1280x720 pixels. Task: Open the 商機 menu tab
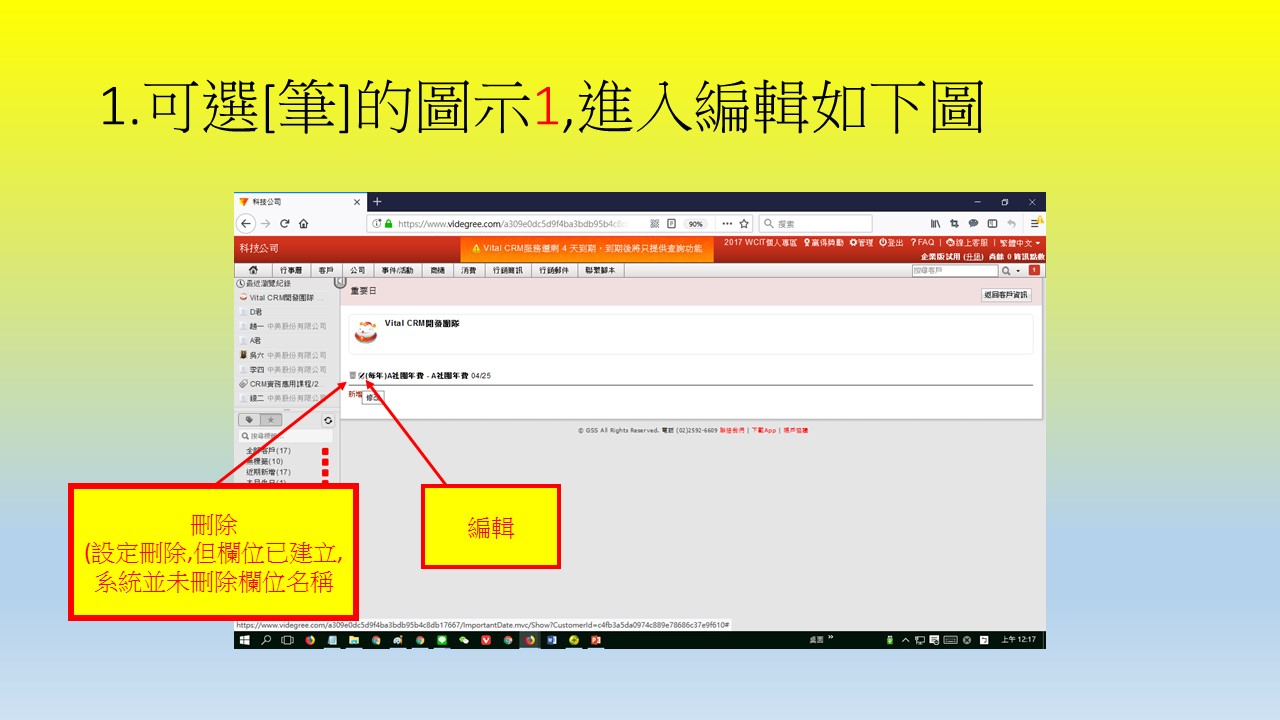pos(437,270)
